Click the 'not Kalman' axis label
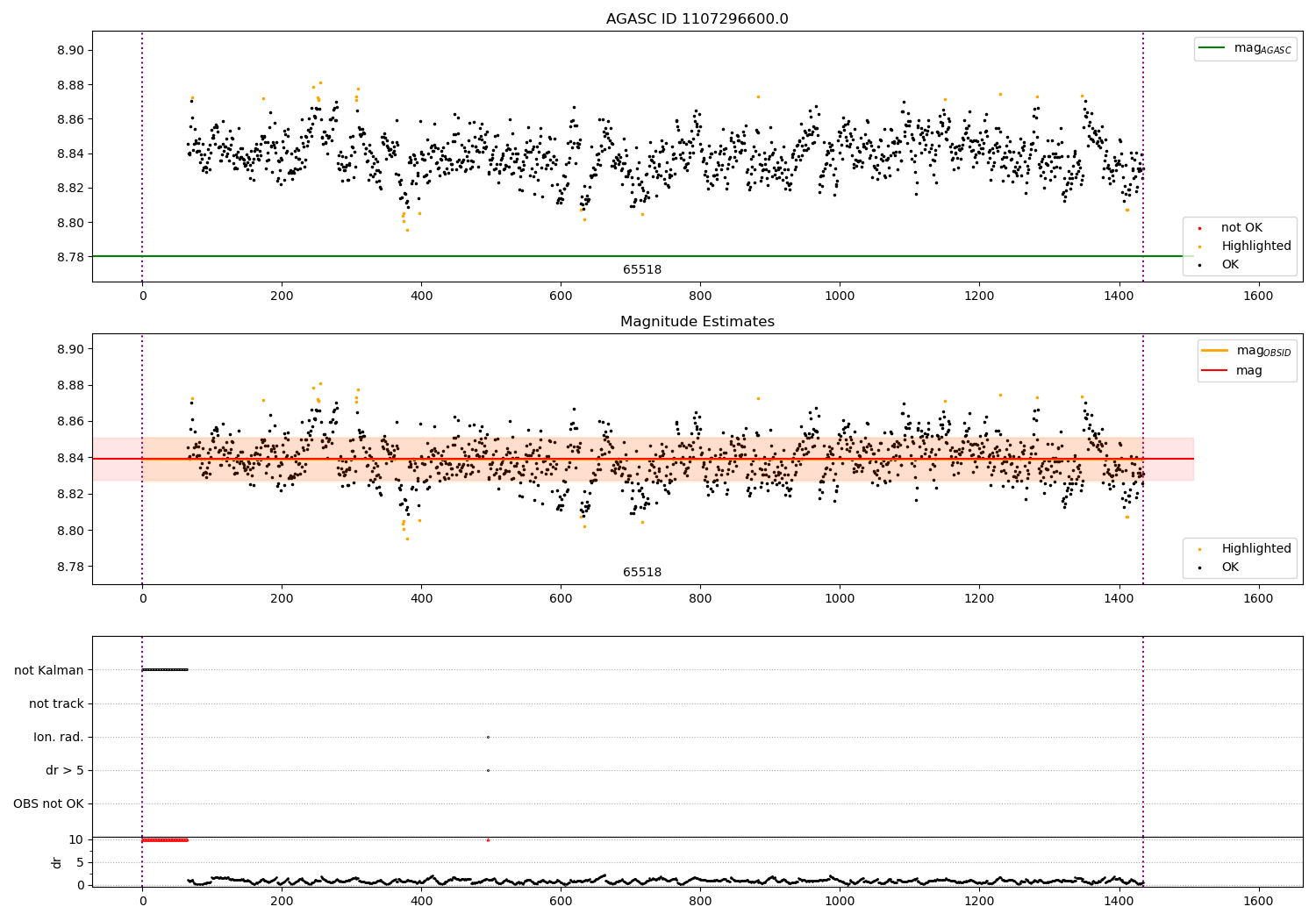 (x=49, y=670)
